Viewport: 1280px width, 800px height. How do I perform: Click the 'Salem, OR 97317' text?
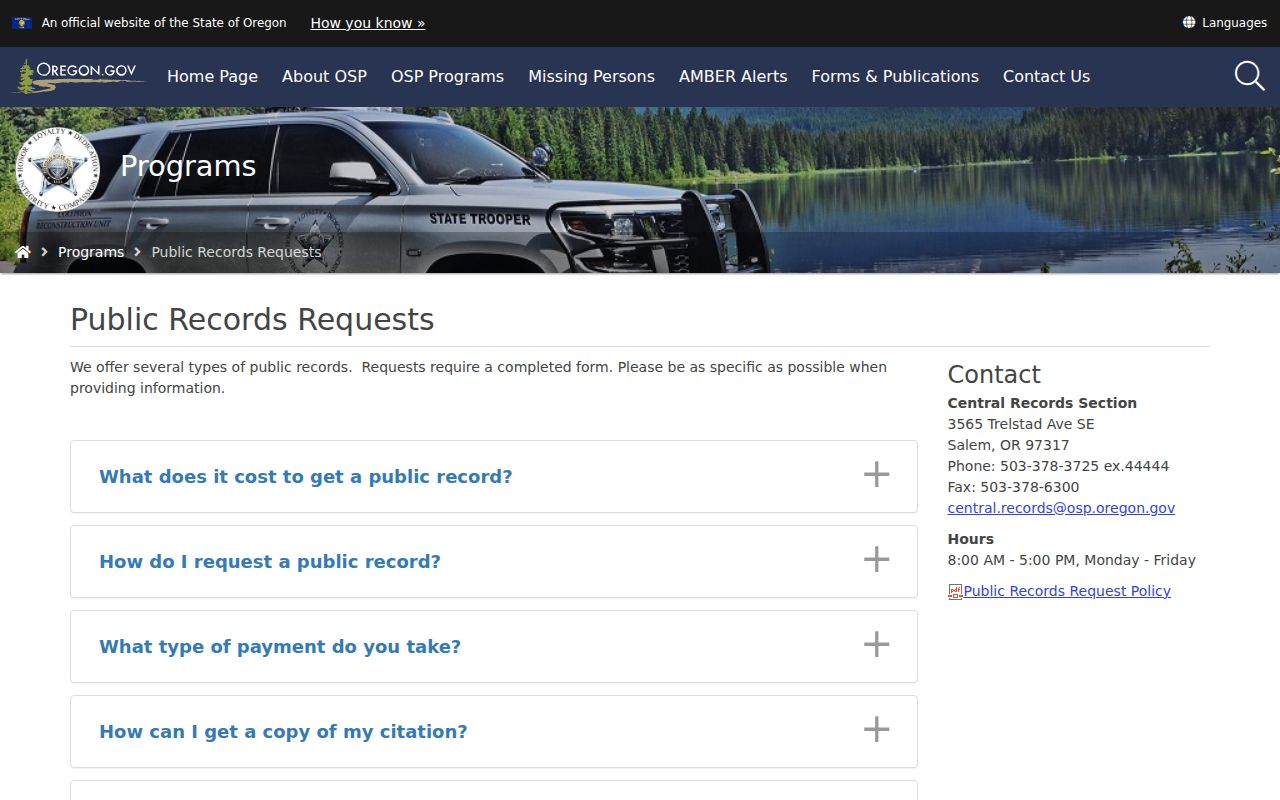point(1008,445)
